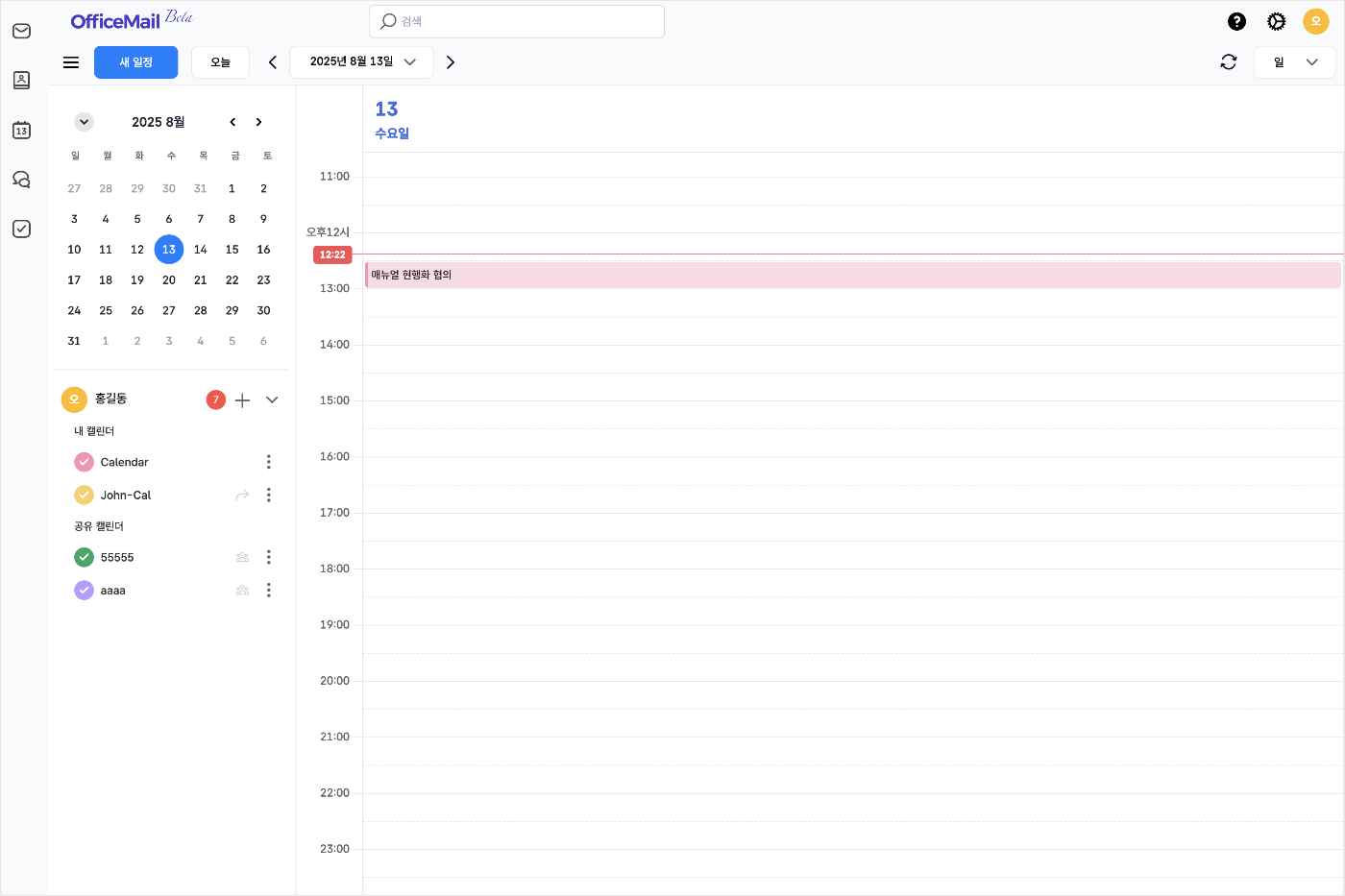Select August 31 in mini calendar
The width and height of the screenshot is (1345, 896).
click(x=74, y=341)
